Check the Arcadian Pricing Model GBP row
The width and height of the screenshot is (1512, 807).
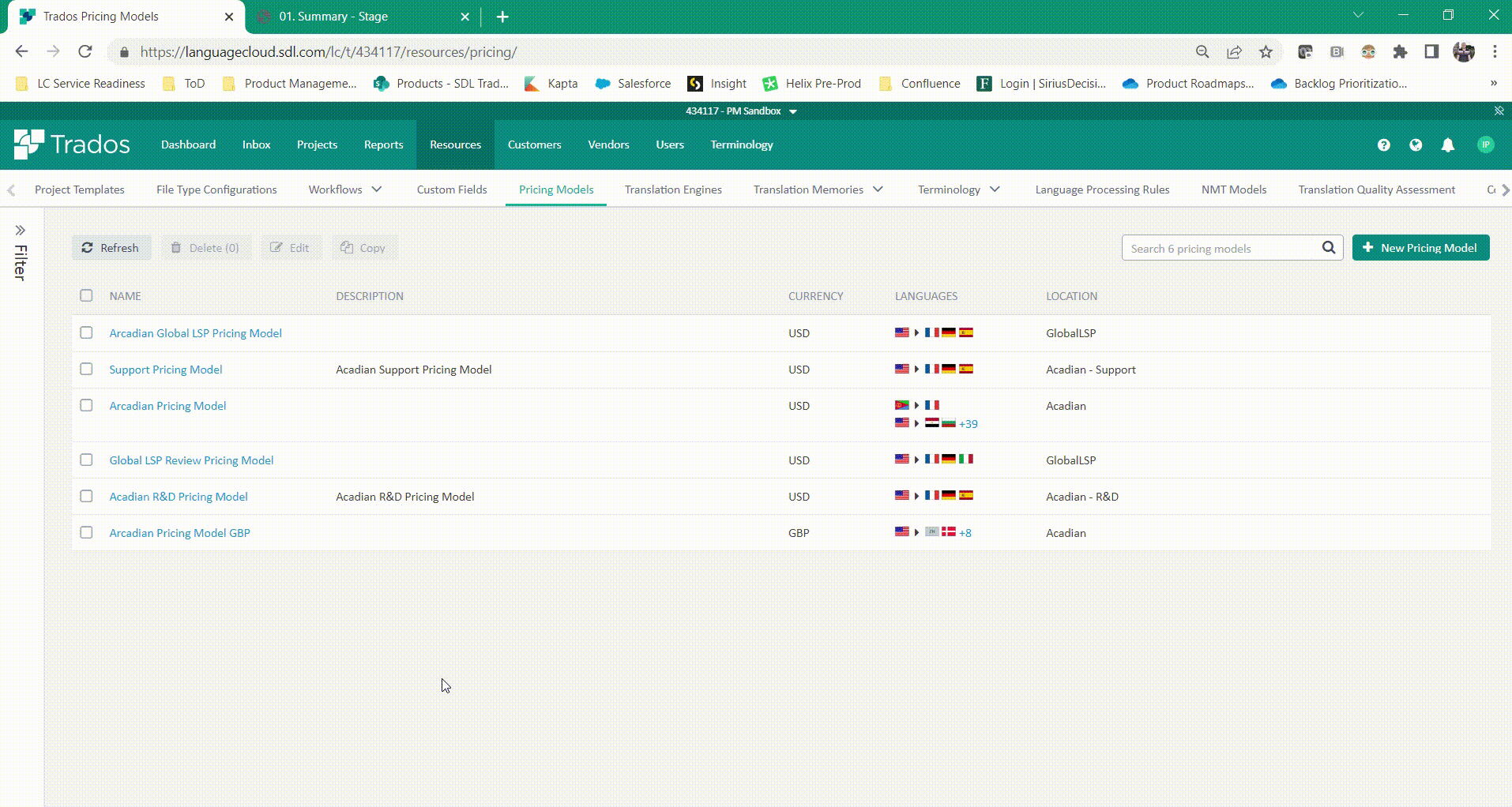[x=86, y=533]
